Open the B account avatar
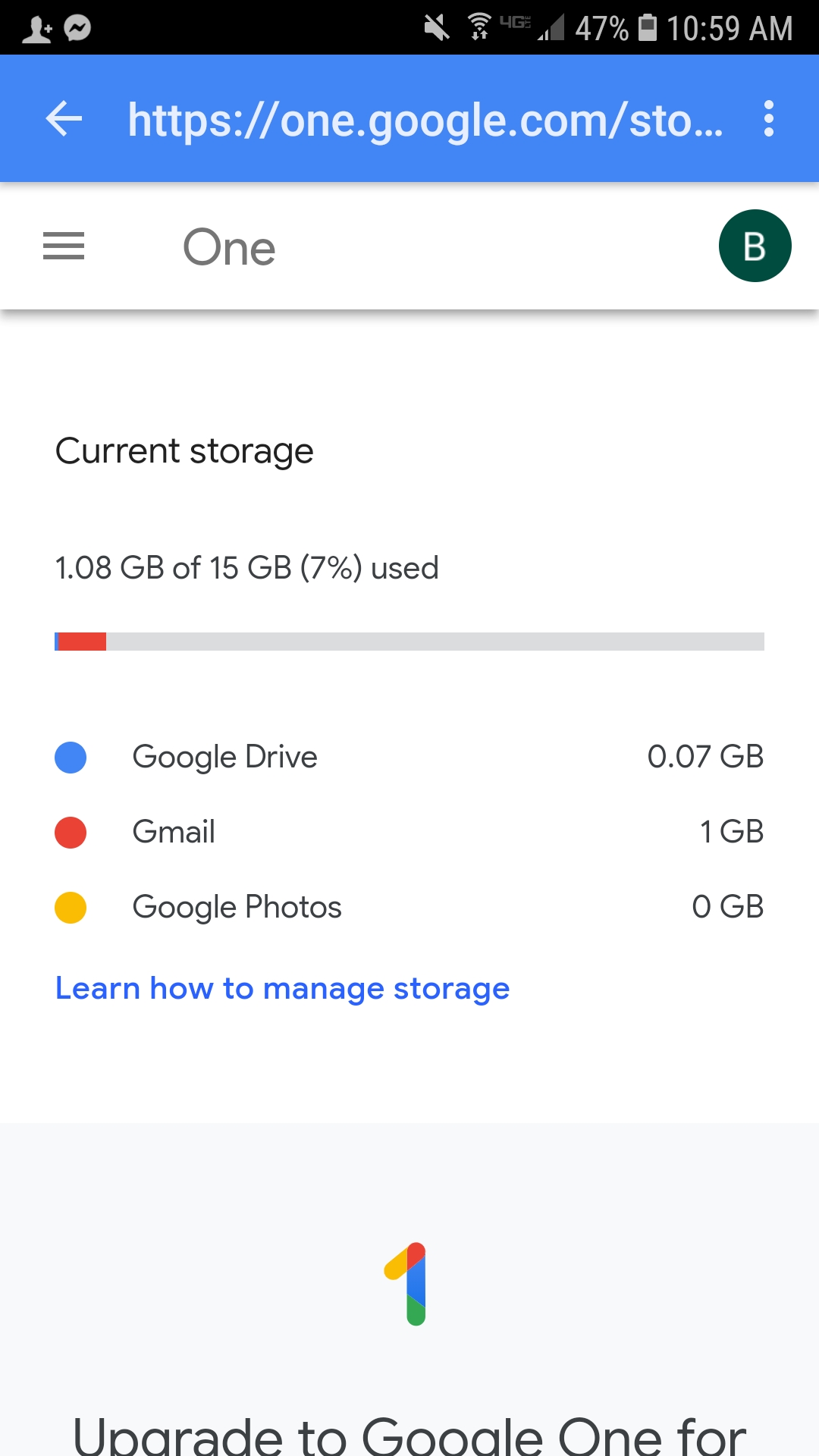The image size is (819, 1456). (x=755, y=246)
